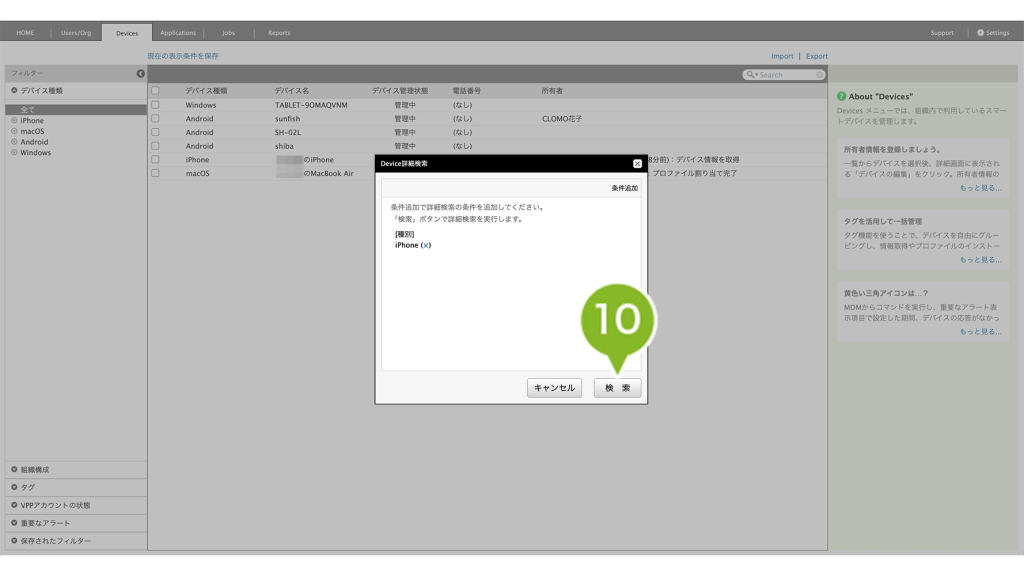Clear the search field with its x icon
The image size is (1024, 576).
coord(820,75)
